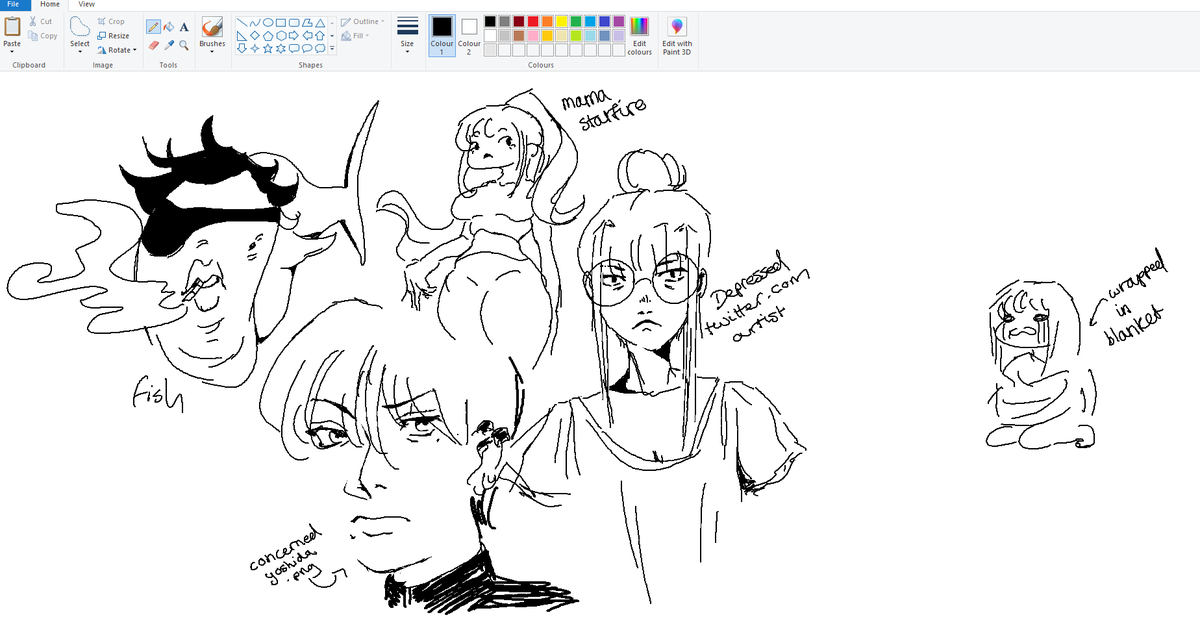Expand the Brushes dropdown arrow

(212, 51)
